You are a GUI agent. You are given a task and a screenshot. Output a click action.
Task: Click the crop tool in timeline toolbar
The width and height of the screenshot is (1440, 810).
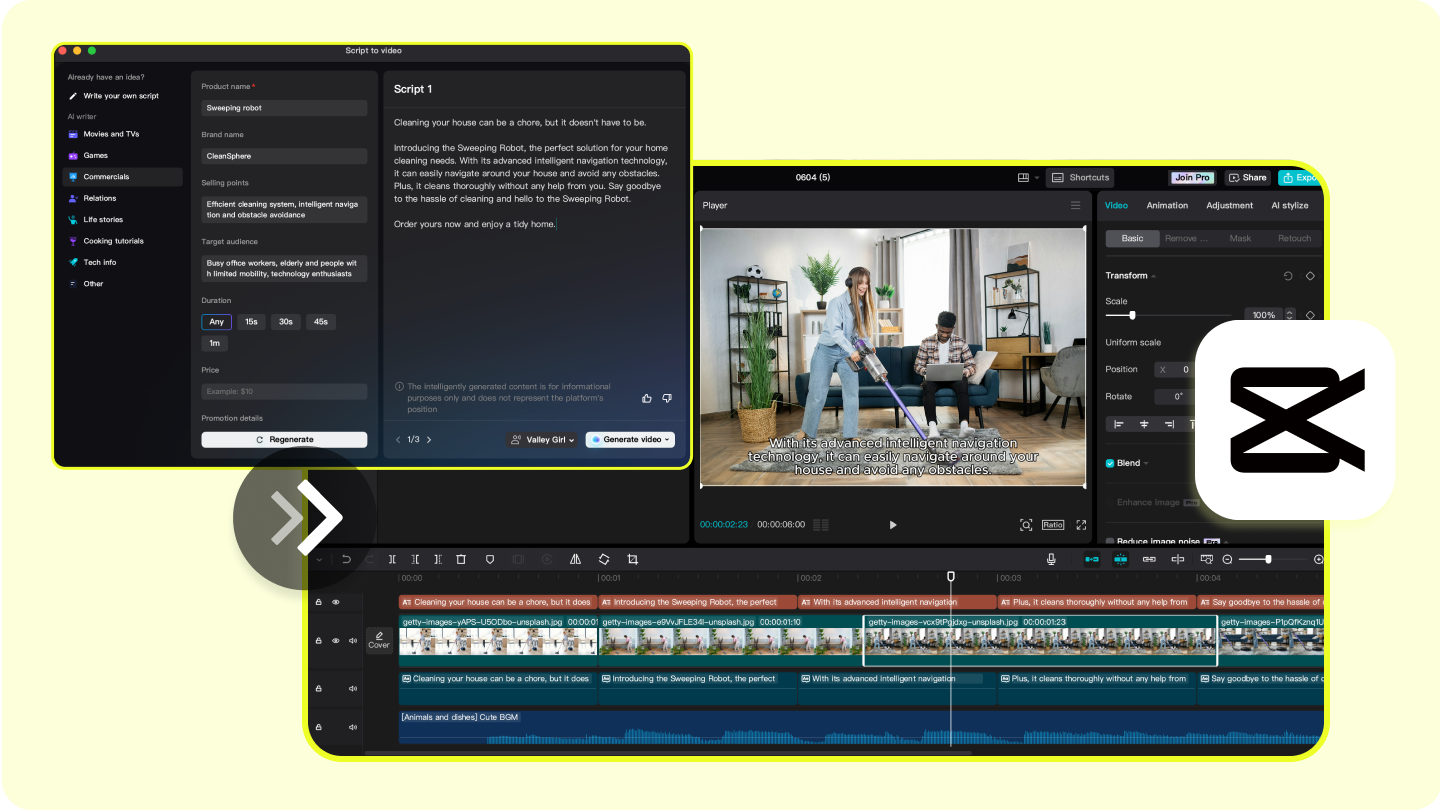[632, 559]
